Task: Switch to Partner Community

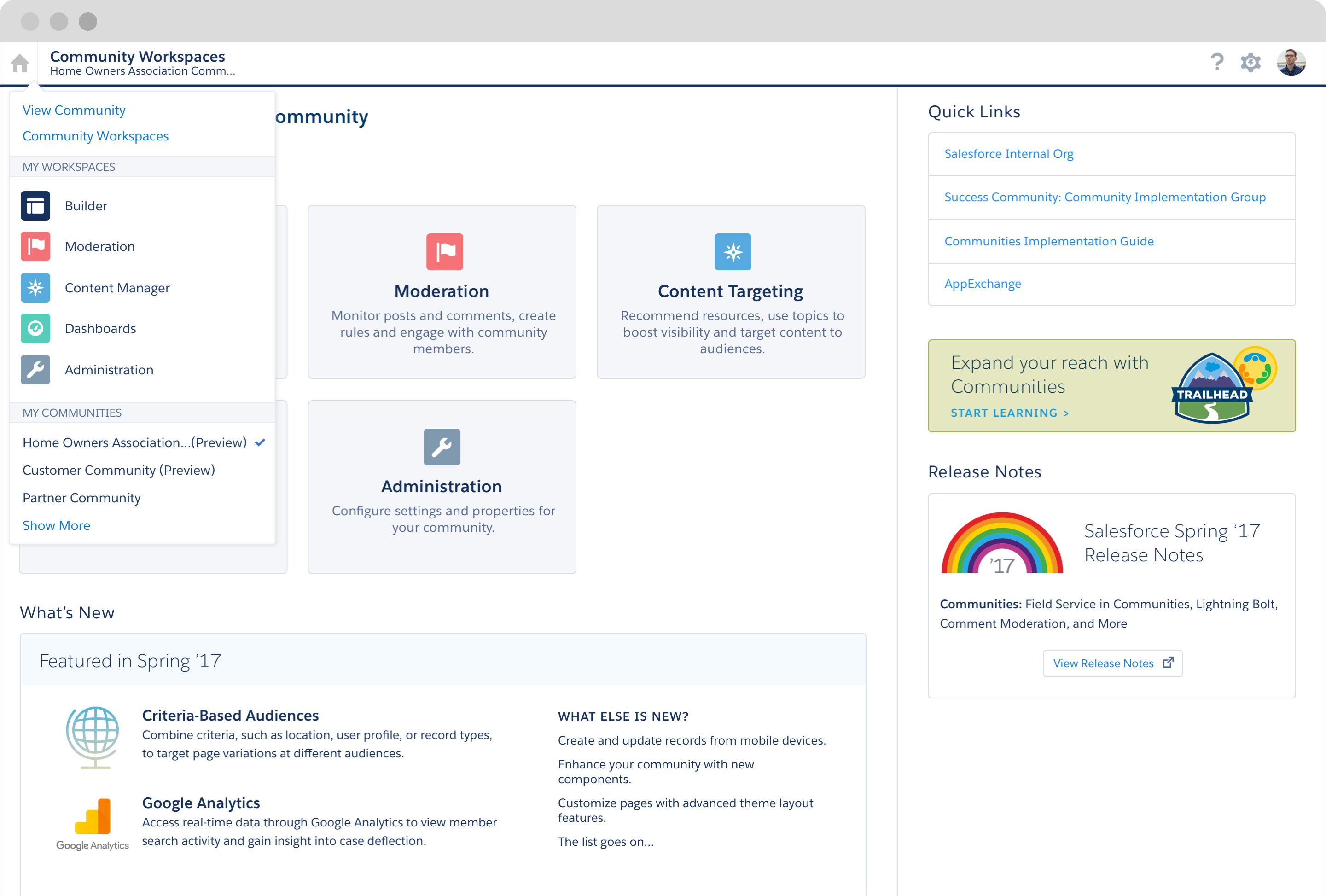Action: (x=81, y=498)
